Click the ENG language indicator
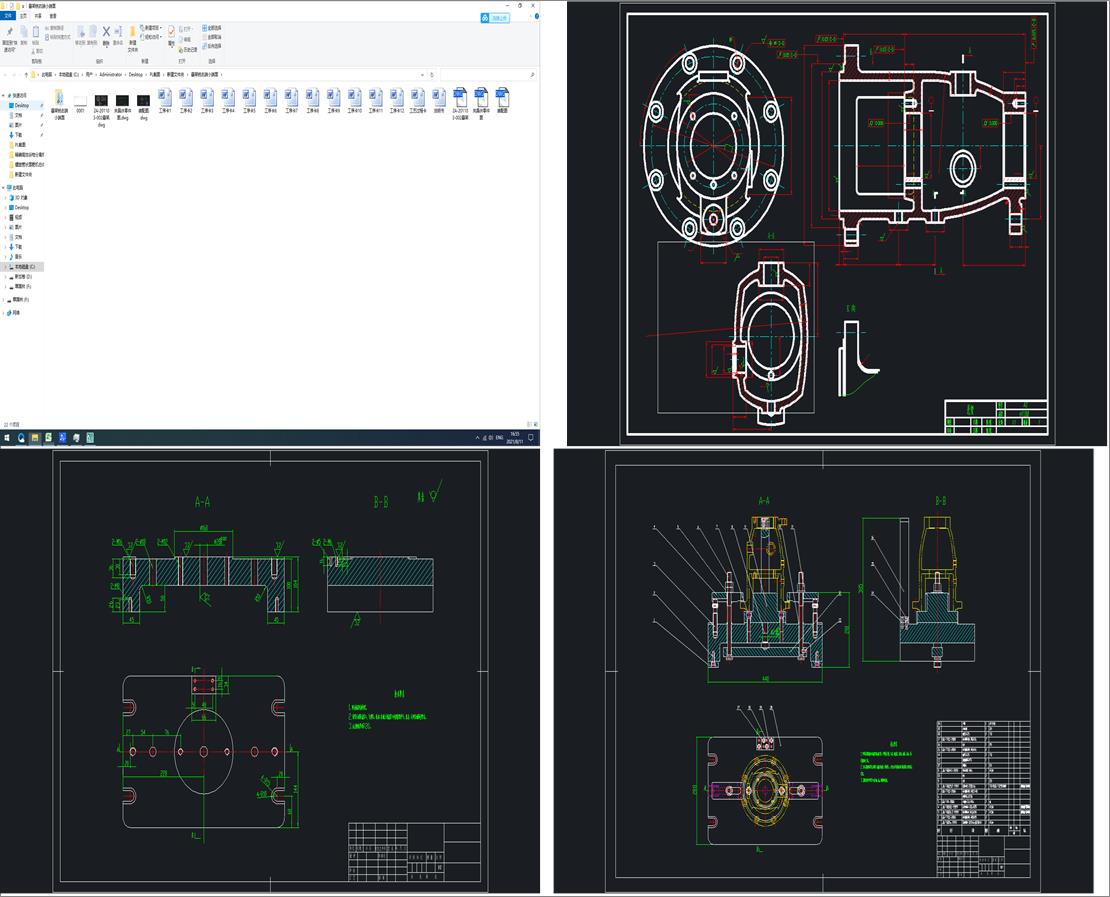The image size is (1110, 897). (x=499, y=438)
